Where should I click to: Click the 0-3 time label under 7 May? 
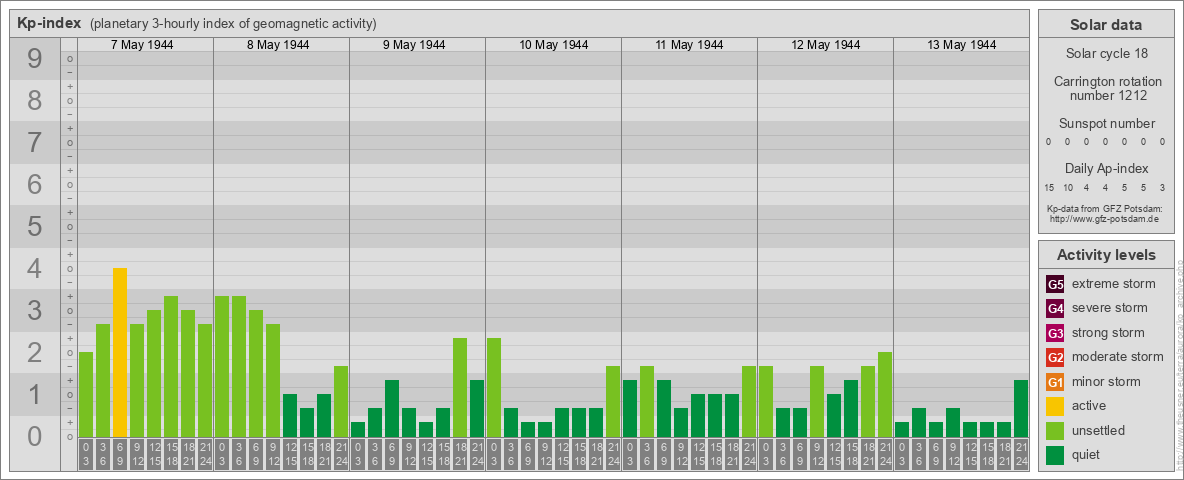tap(86, 454)
